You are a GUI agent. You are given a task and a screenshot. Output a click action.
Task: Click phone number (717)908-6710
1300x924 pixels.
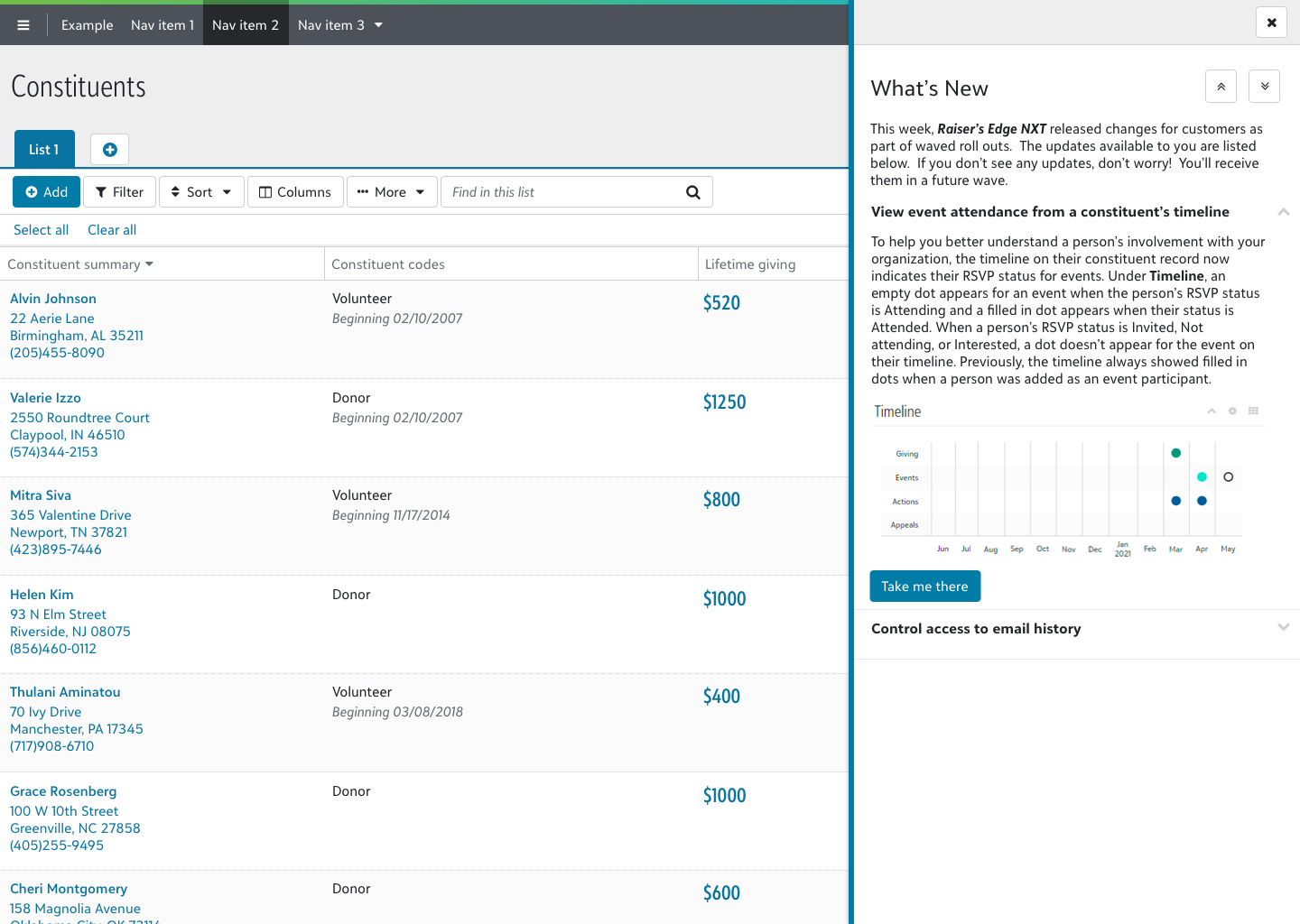(x=52, y=746)
